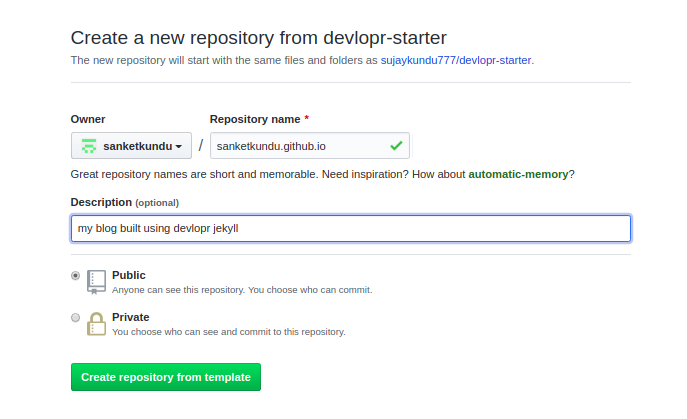Click the Private padlock icon

tap(96, 324)
